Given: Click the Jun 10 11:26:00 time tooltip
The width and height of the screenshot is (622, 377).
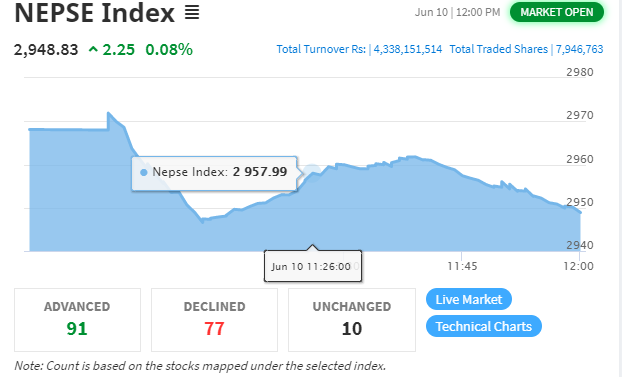Looking at the screenshot, I should 313,266.
